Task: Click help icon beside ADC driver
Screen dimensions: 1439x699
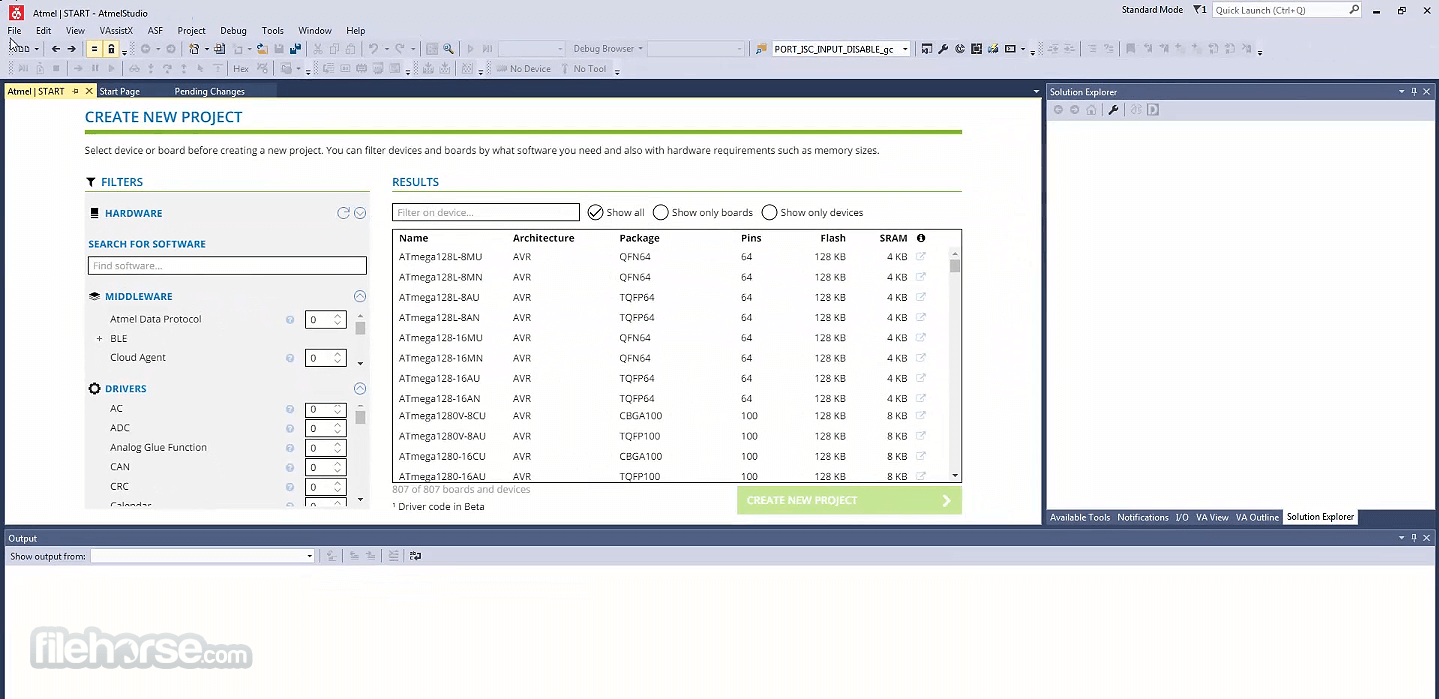Action: (x=290, y=428)
